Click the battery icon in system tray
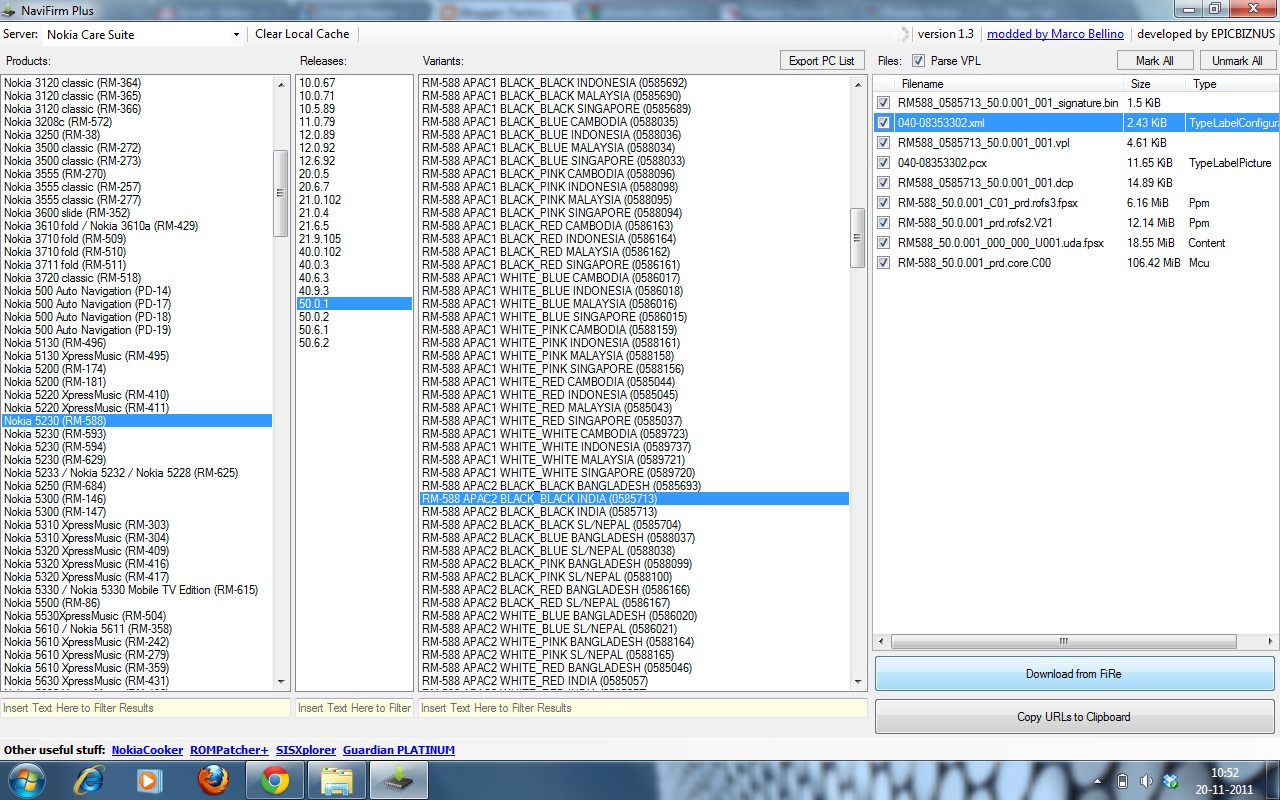 coord(1122,781)
